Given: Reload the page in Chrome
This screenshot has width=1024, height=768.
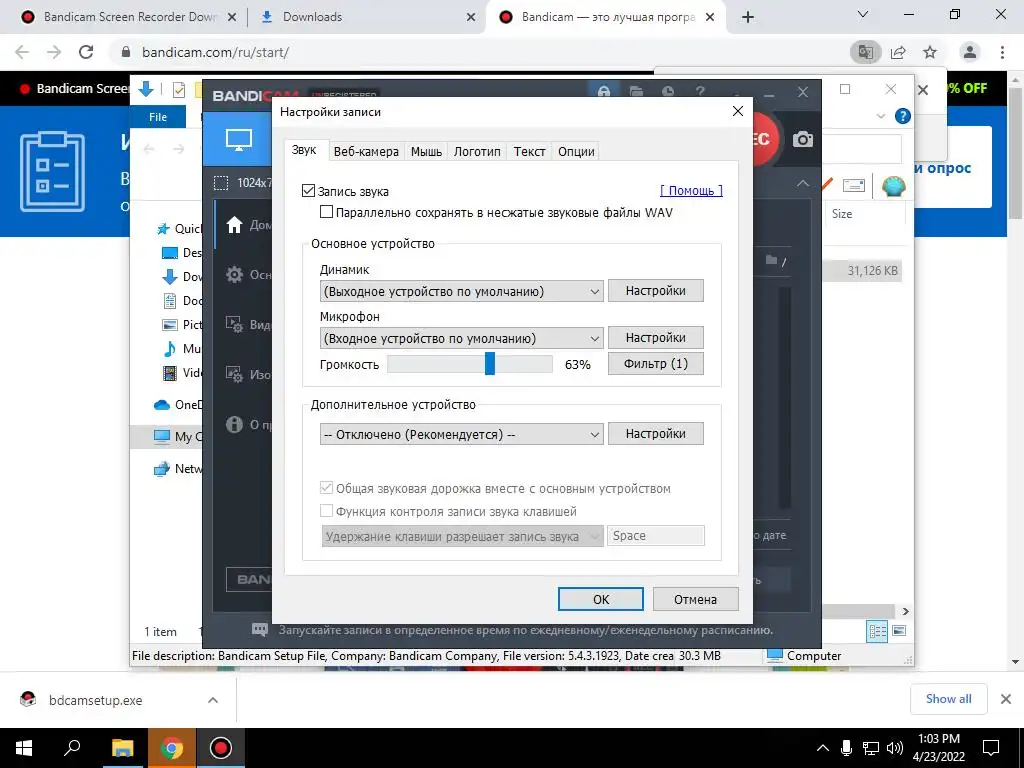Looking at the screenshot, I should [x=86, y=52].
